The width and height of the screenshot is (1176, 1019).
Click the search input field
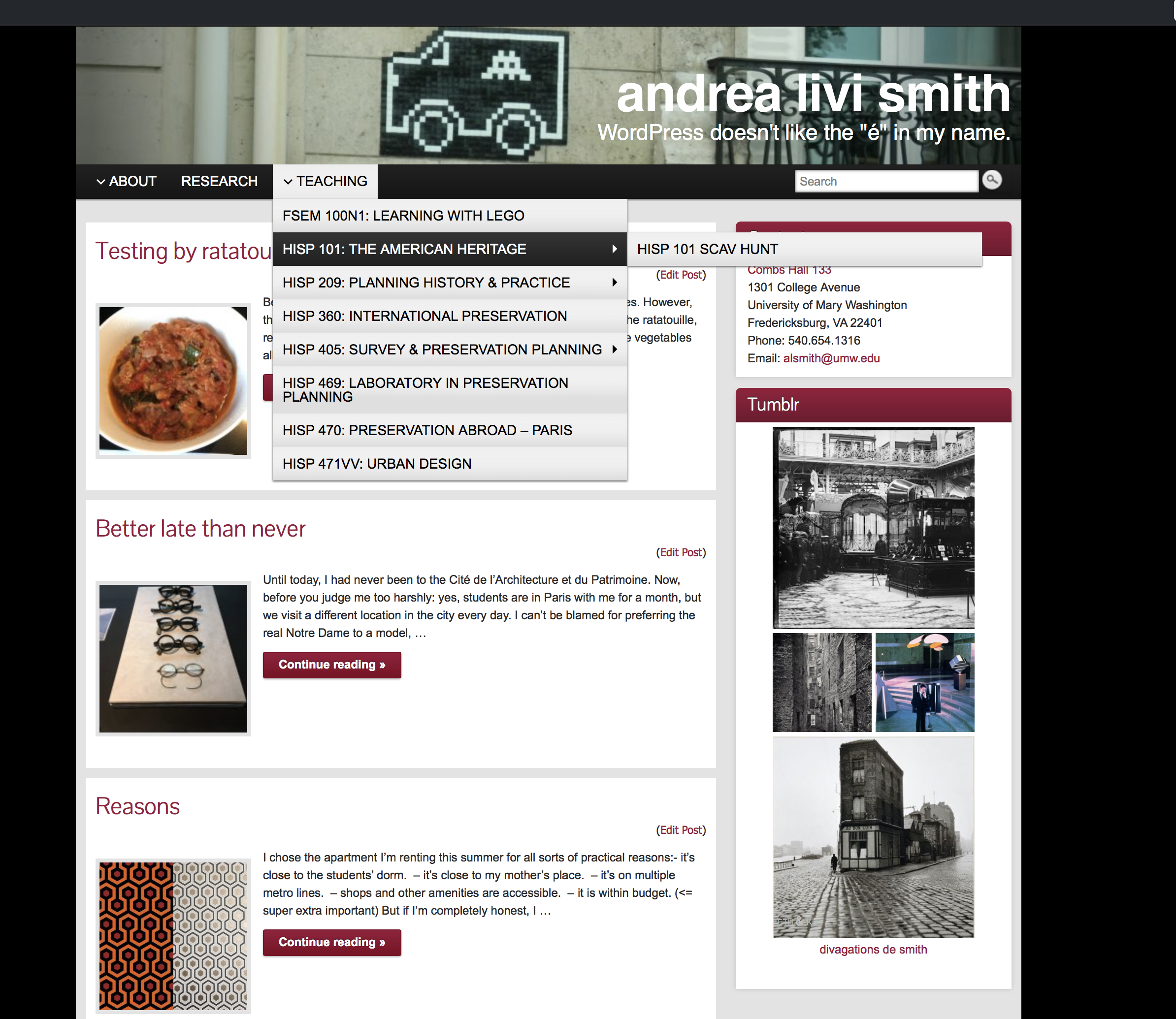point(886,181)
